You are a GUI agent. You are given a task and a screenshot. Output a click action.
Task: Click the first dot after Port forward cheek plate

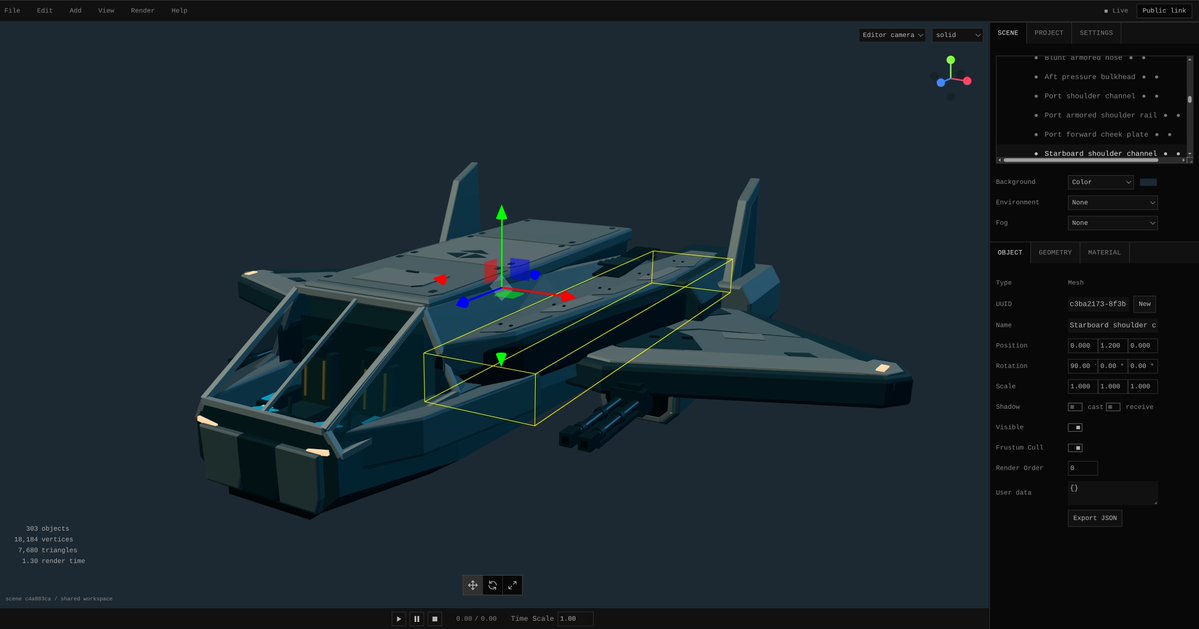coord(1157,135)
